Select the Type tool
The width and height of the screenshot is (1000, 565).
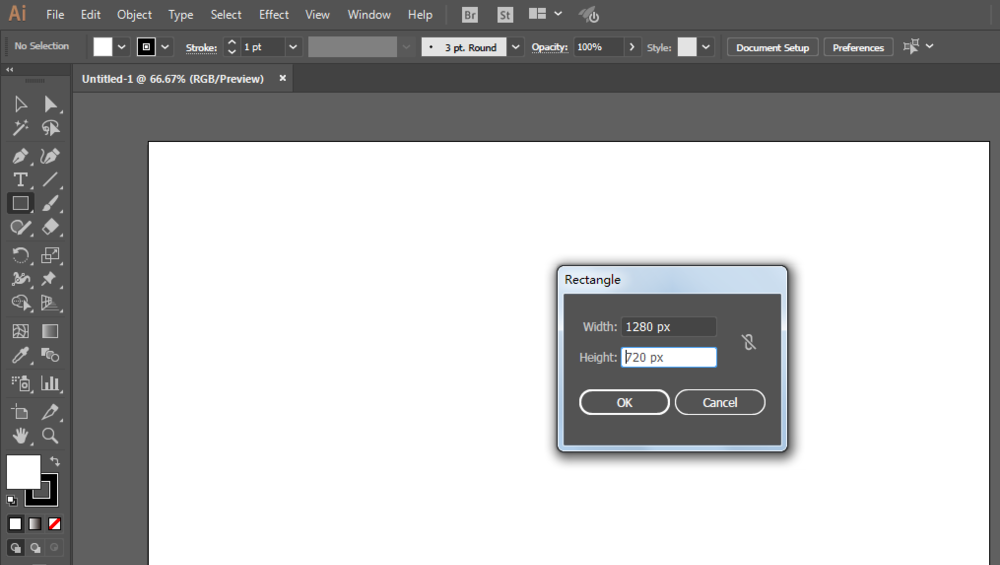click(20, 180)
